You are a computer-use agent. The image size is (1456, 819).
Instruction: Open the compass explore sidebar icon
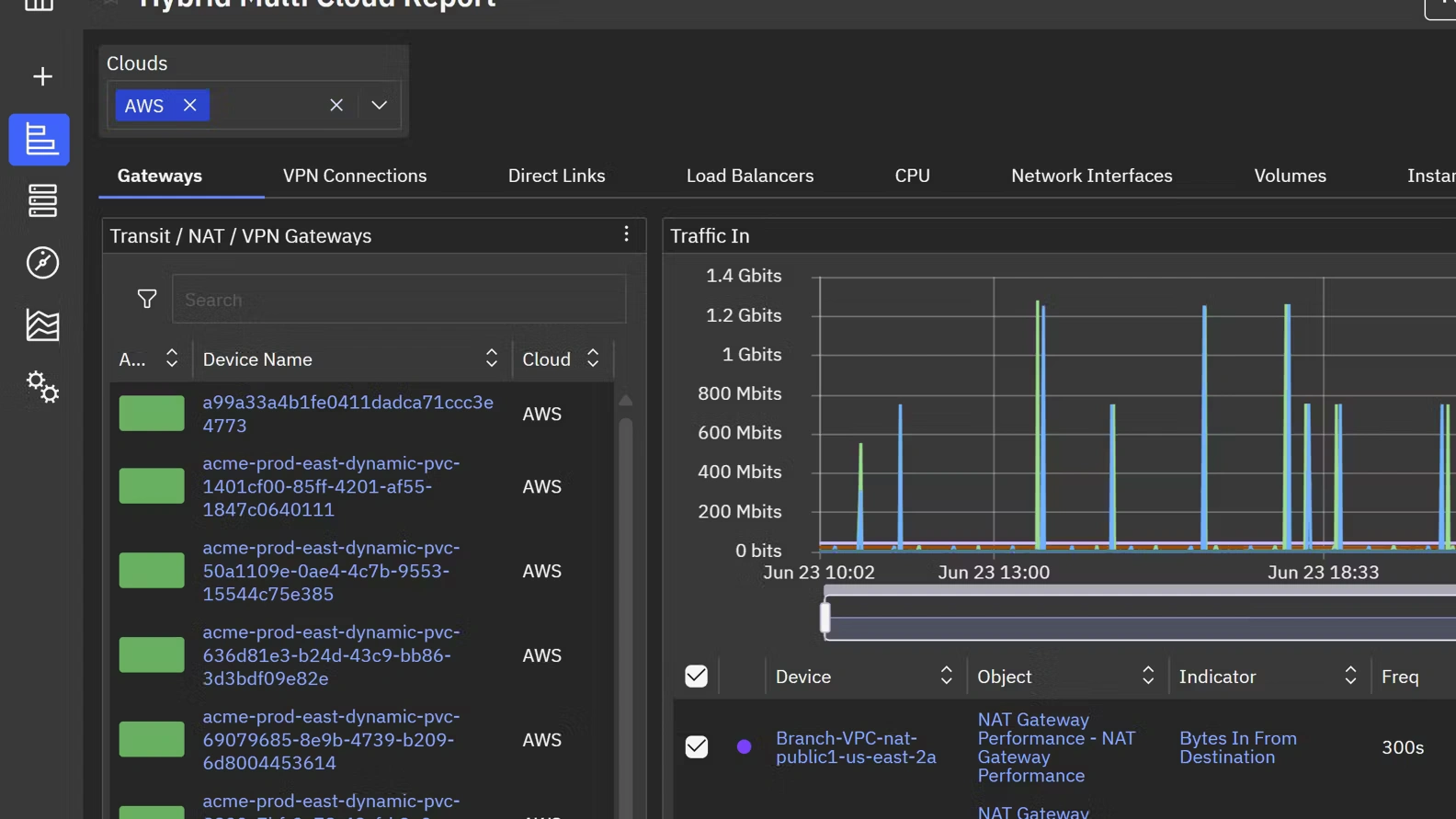42,263
